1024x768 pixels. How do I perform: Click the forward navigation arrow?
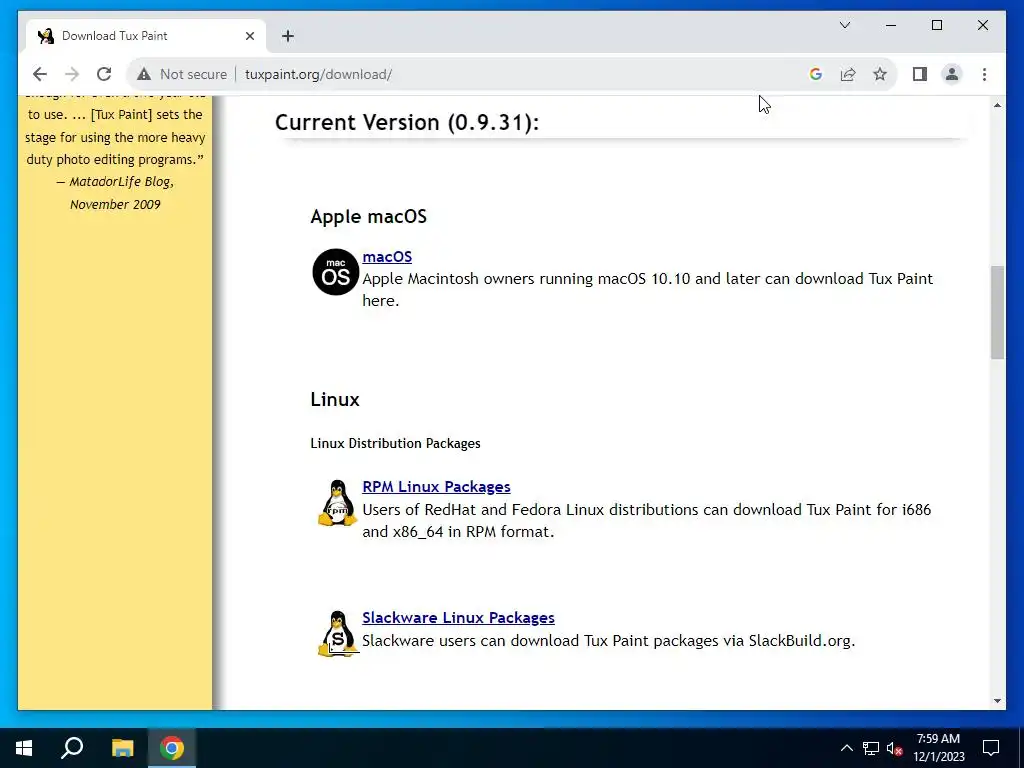[72, 74]
